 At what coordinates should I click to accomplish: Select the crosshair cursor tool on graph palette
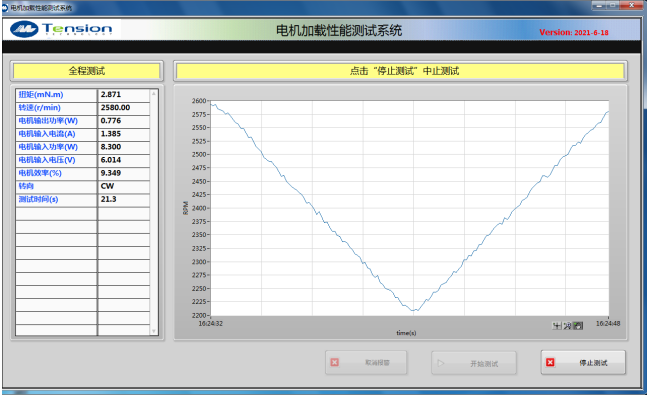(x=557, y=326)
